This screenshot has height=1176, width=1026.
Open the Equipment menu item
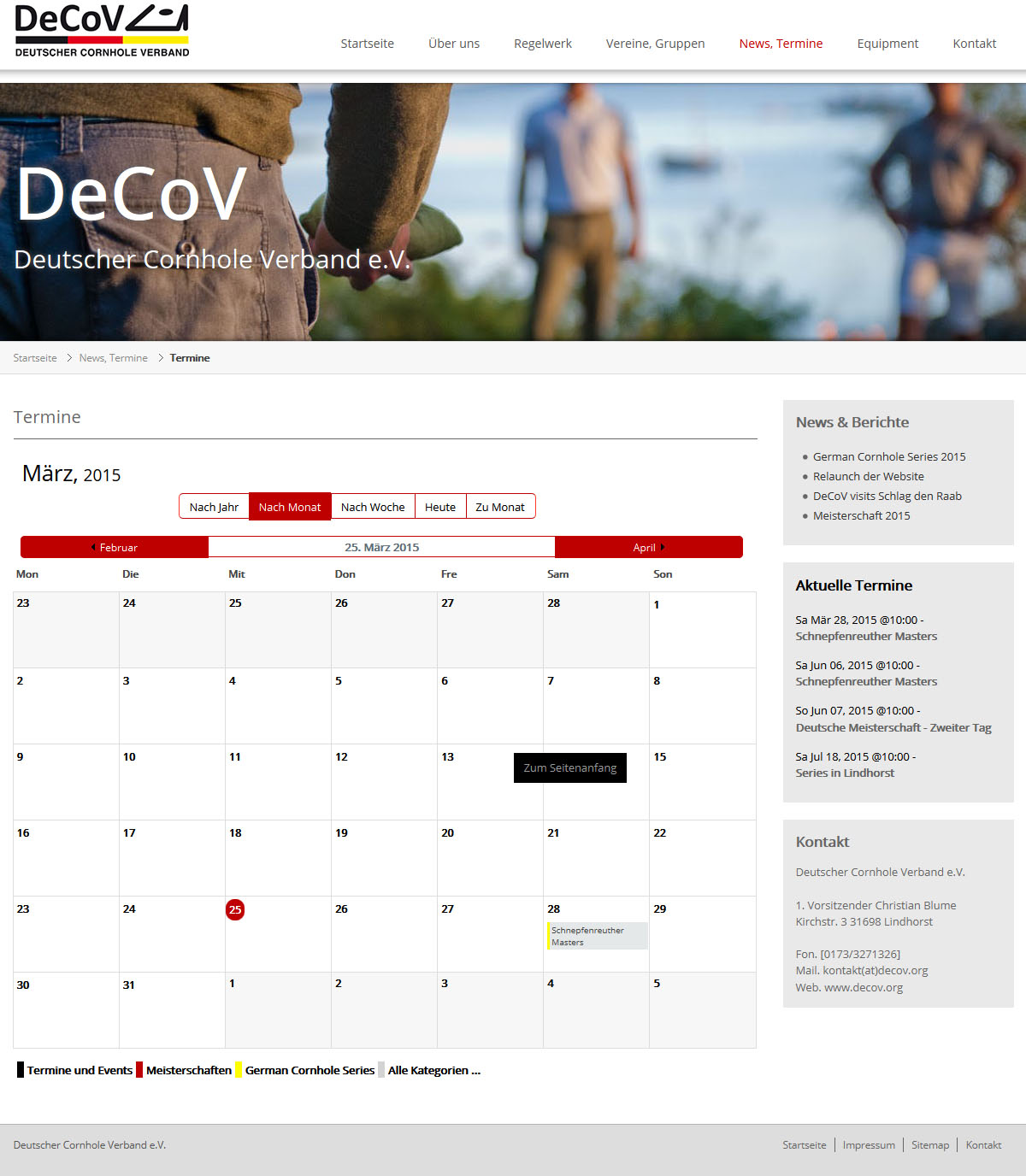887,44
